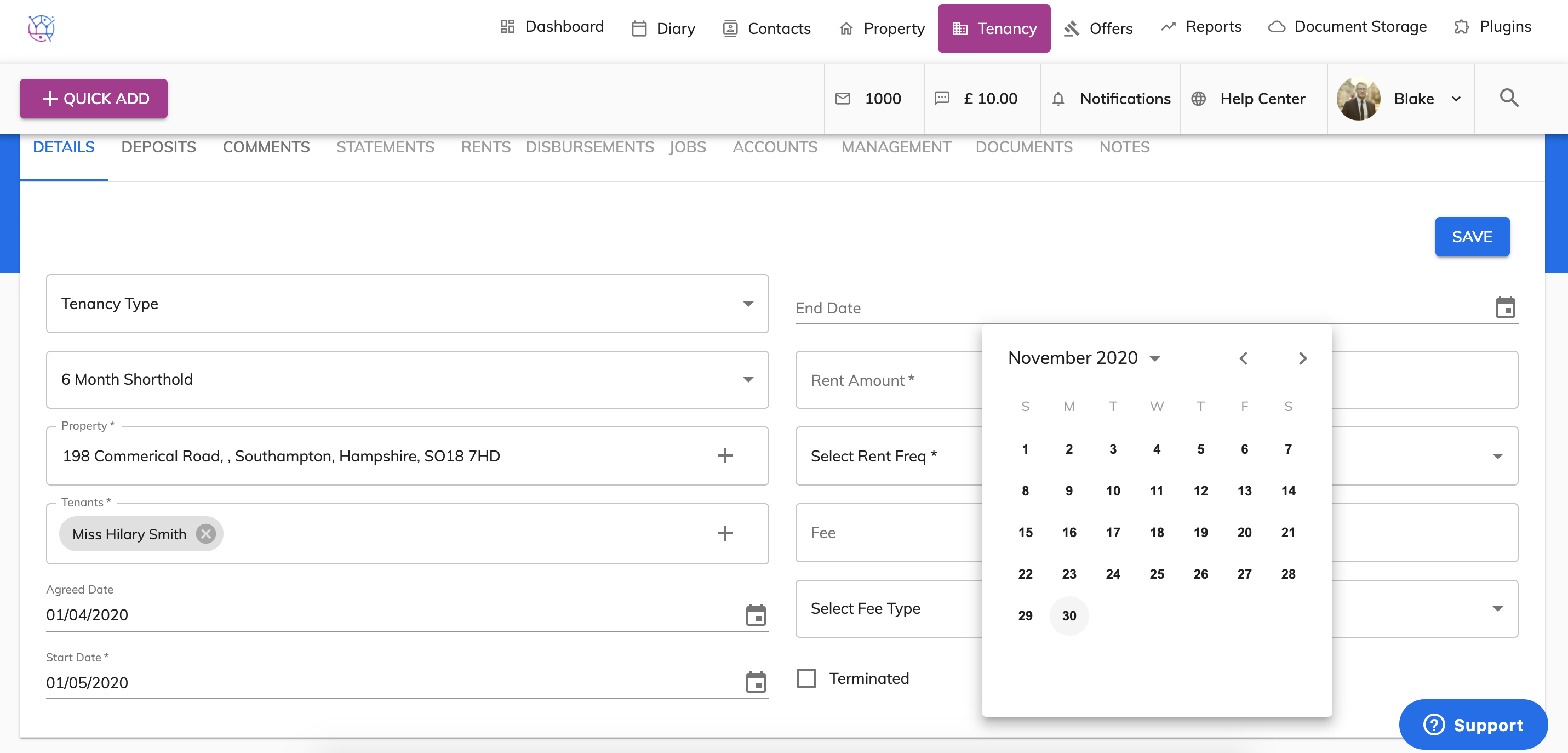Click the SAVE button
The width and height of the screenshot is (1568, 753).
pos(1471,237)
